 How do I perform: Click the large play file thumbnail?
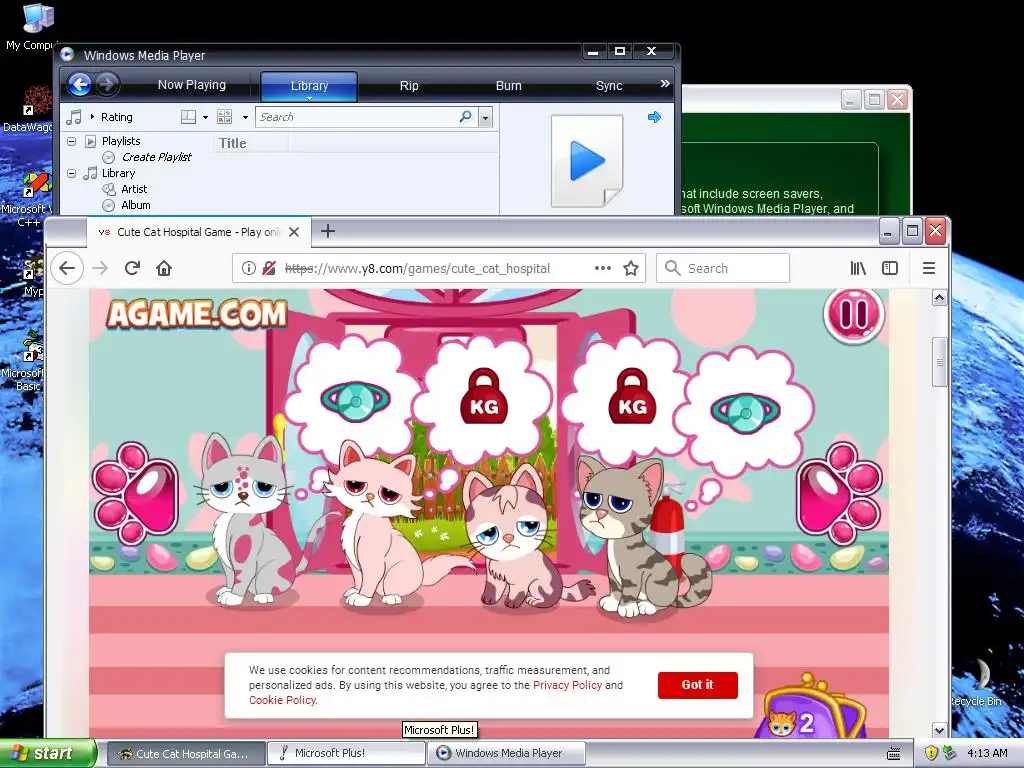pyautogui.click(x=587, y=161)
